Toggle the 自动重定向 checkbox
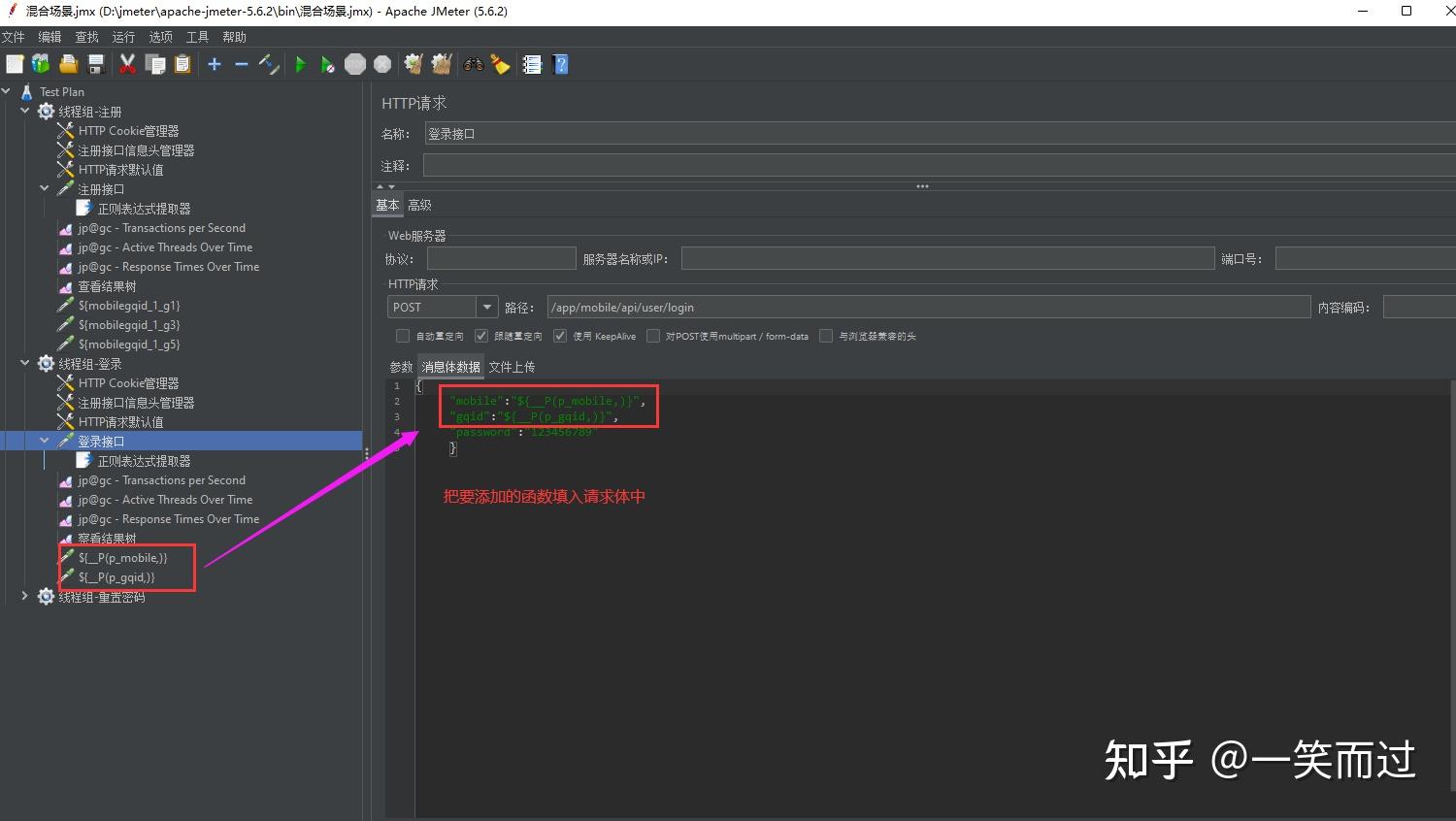The image size is (1456, 821). pyautogui.click(x=403, y=336)
